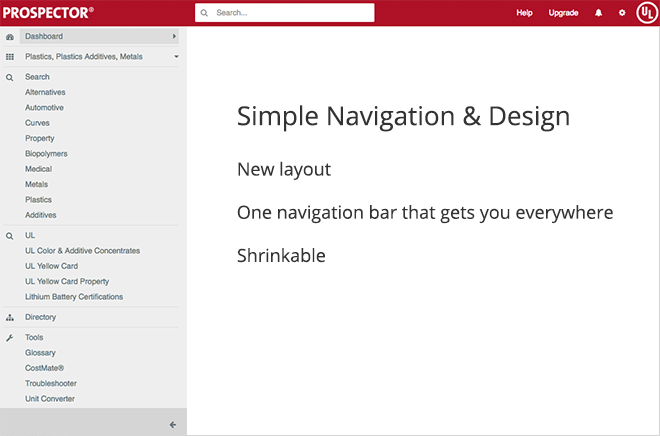The width and height of the screenshot is (660, 436).
Task: Open the Unit Converter tool
Action: point(50,399)
